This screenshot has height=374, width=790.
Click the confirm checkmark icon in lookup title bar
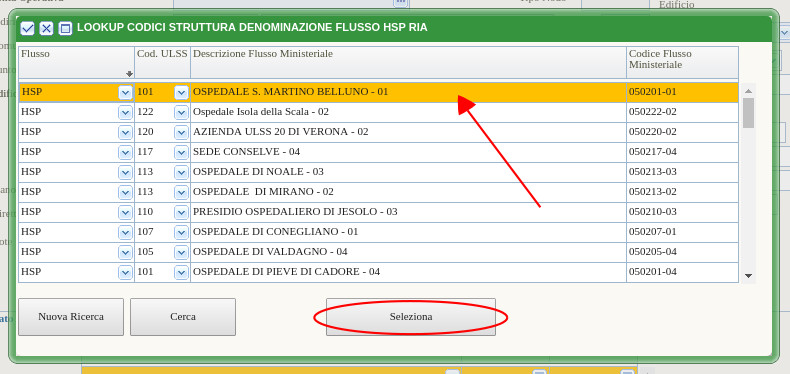(27, 28)
